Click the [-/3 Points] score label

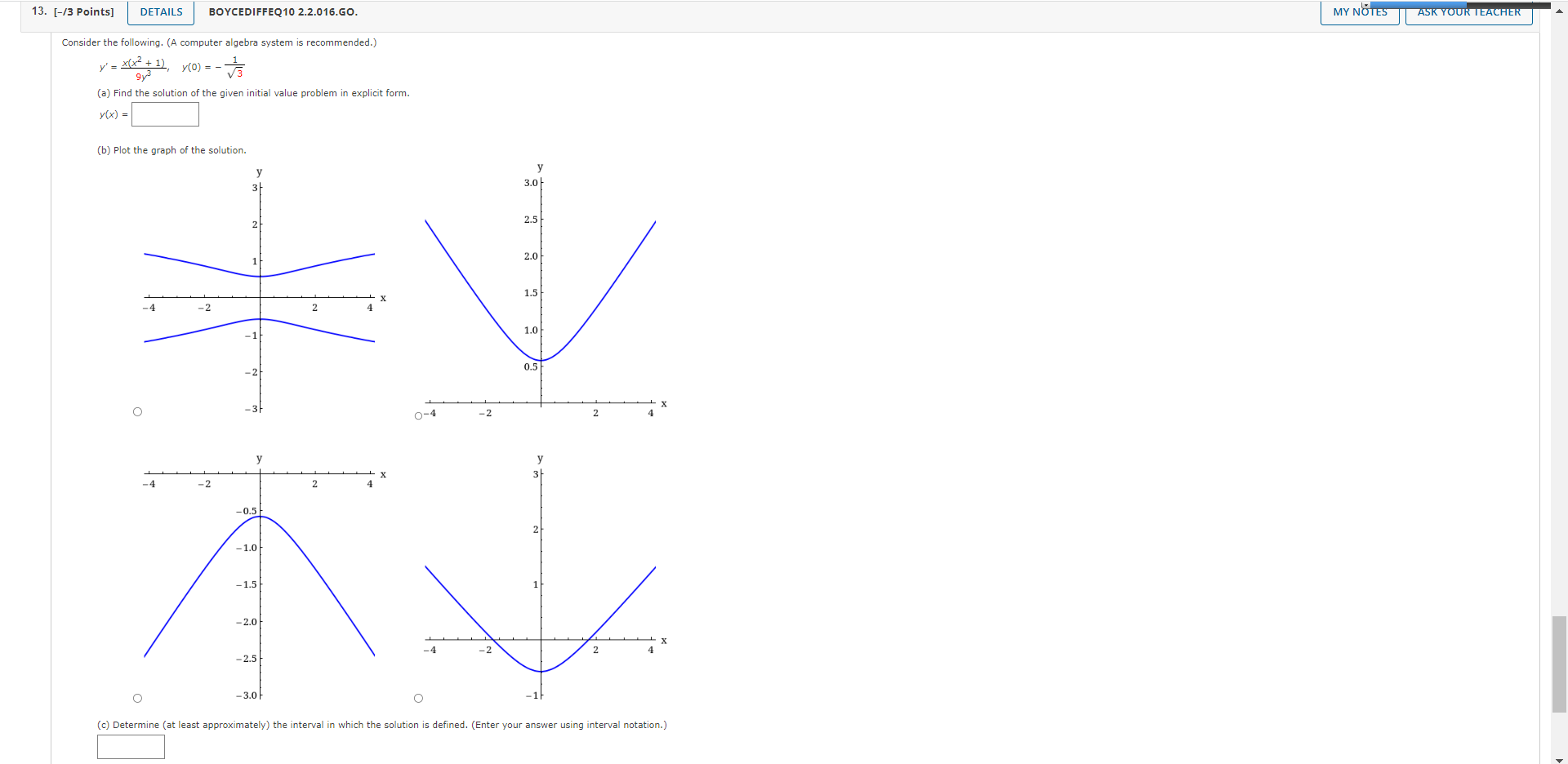pyautogui.click(x=82, y=11)
